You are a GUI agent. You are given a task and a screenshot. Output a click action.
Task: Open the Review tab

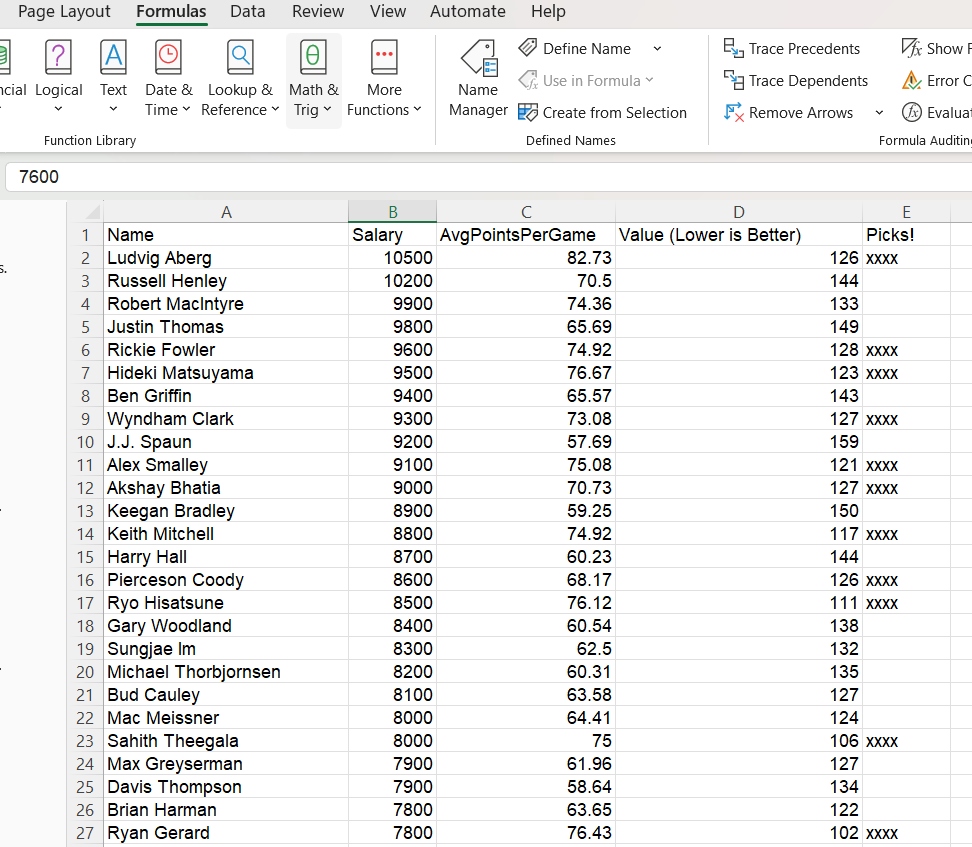(318, 11)
